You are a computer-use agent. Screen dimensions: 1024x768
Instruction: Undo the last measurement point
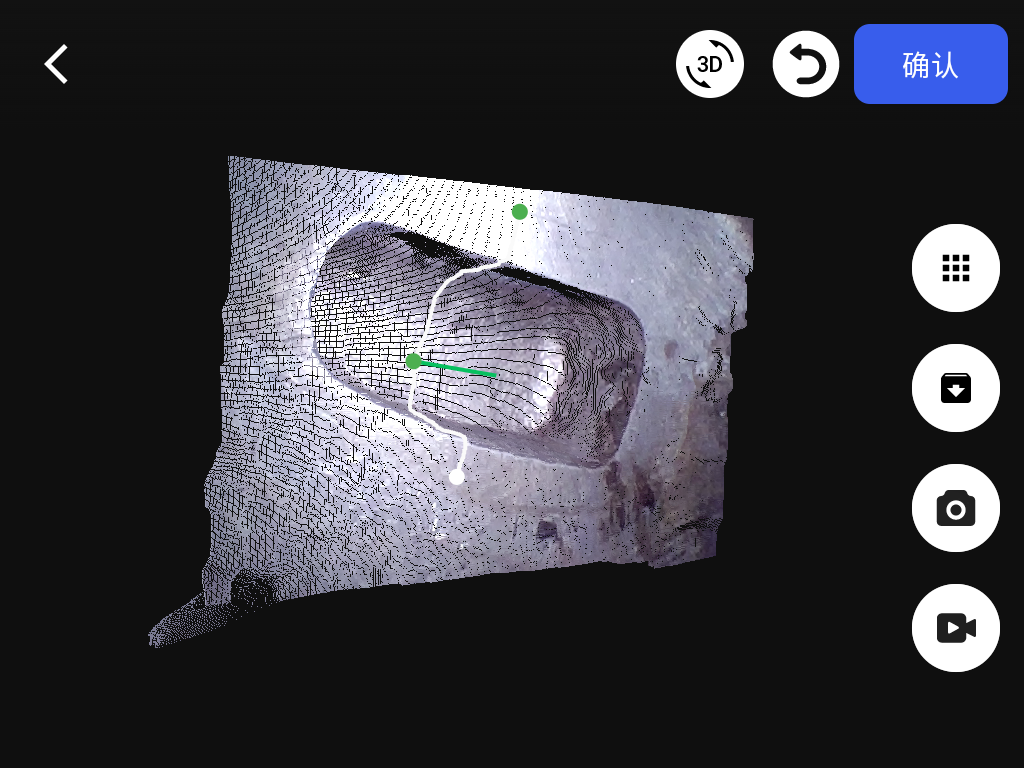point(806,64)
